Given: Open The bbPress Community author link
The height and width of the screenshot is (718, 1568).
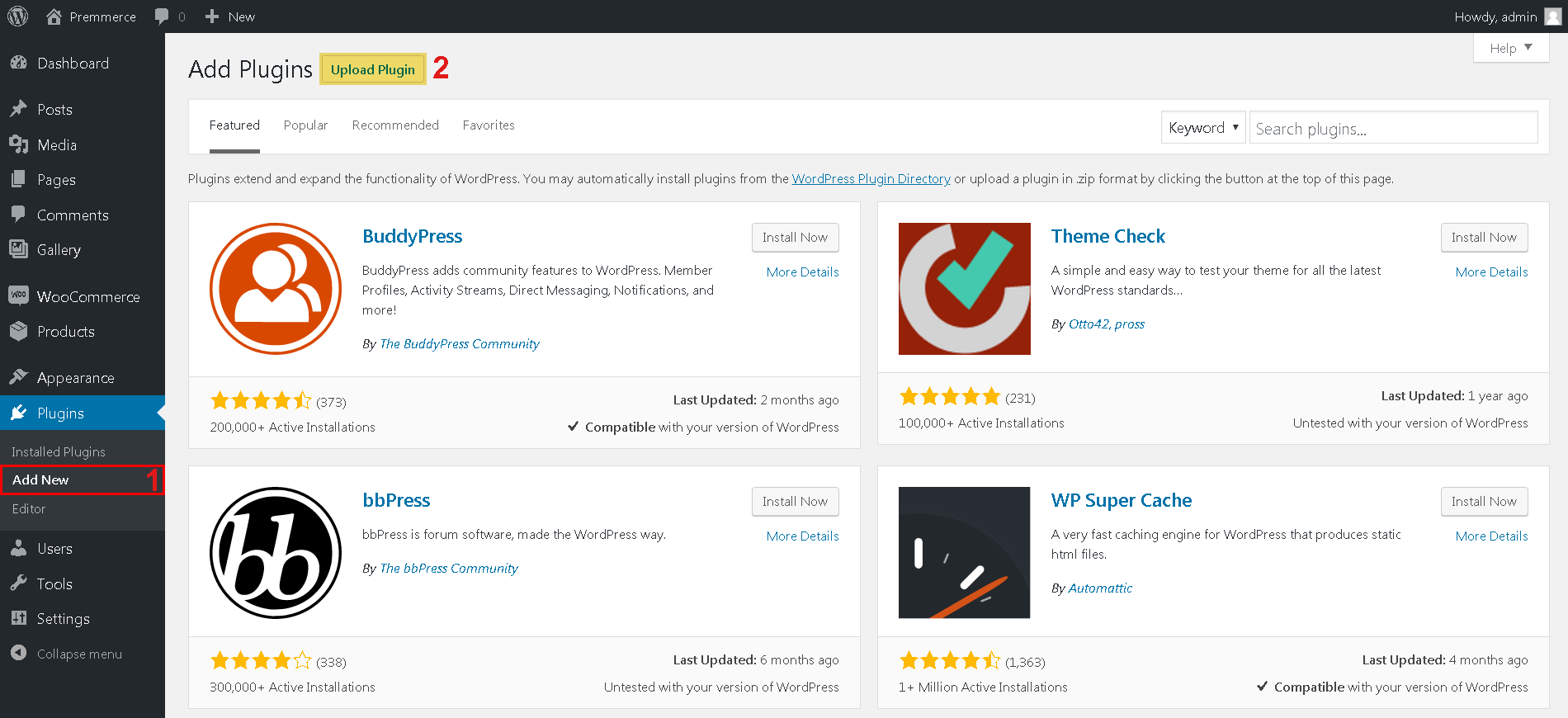Looking at the screenshot, I should click(449, 569).
